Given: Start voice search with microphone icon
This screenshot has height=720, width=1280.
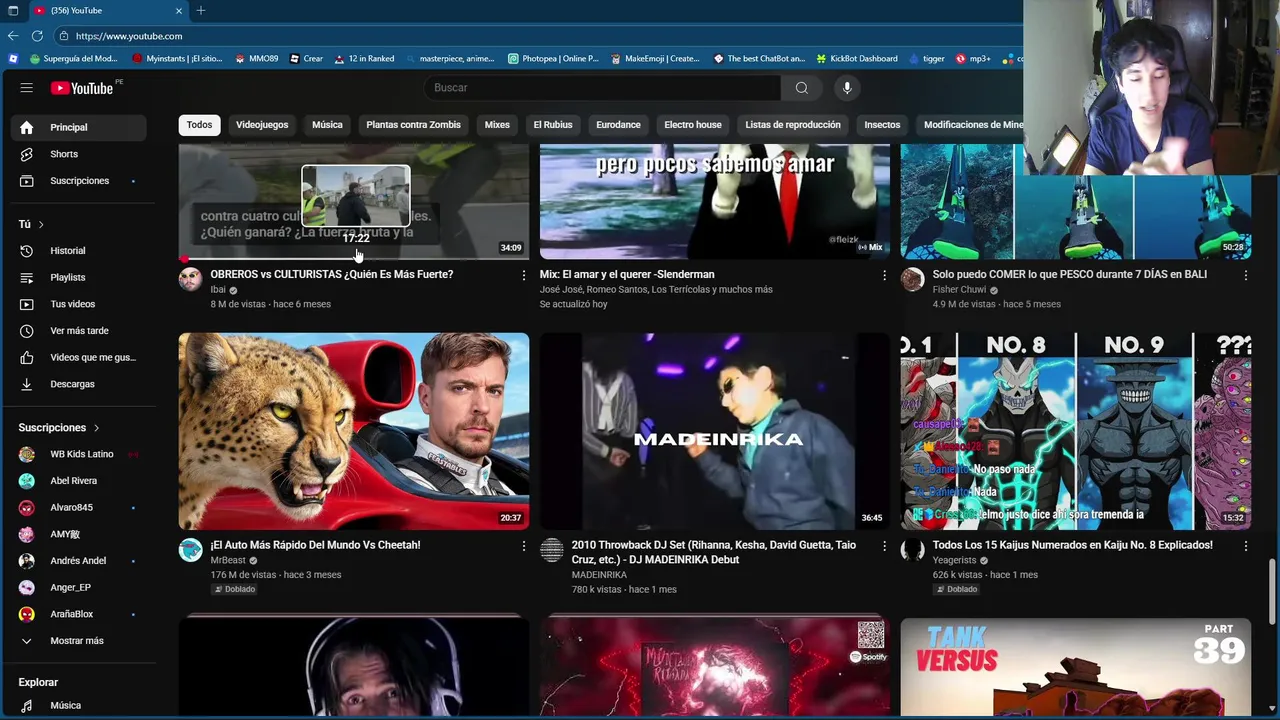Looking at the screenshot, I should 847,88.
